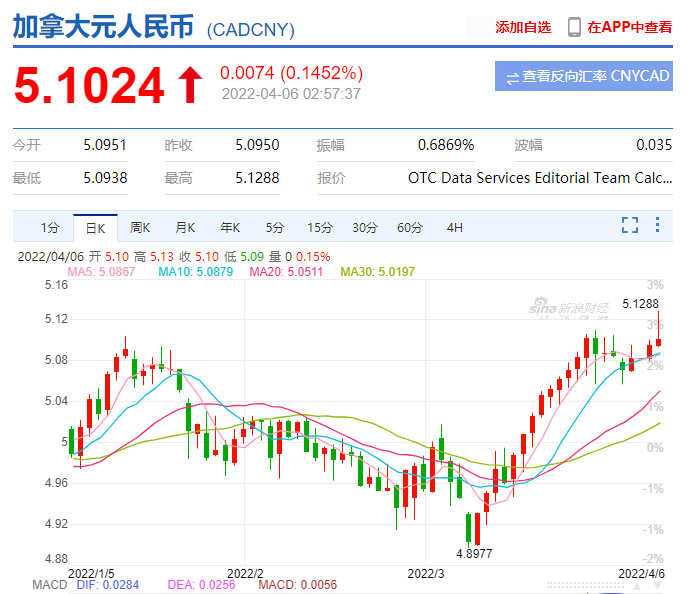Click the 4.8977 low marker on chart
The width and height of the screenshot is (696, 594).
(x=475, y=554)
